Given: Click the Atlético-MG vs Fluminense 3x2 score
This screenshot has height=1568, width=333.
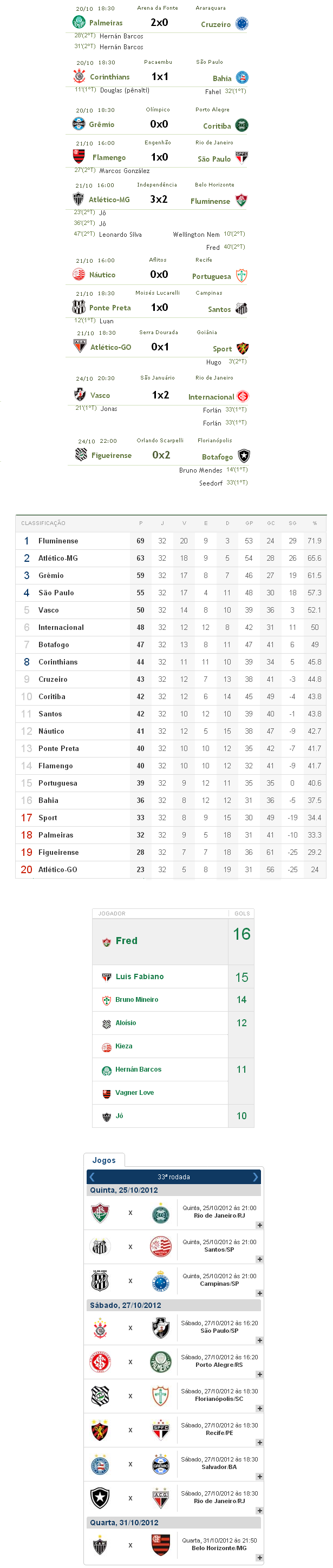Looking at the screenshot, I should tap(159, 199).
